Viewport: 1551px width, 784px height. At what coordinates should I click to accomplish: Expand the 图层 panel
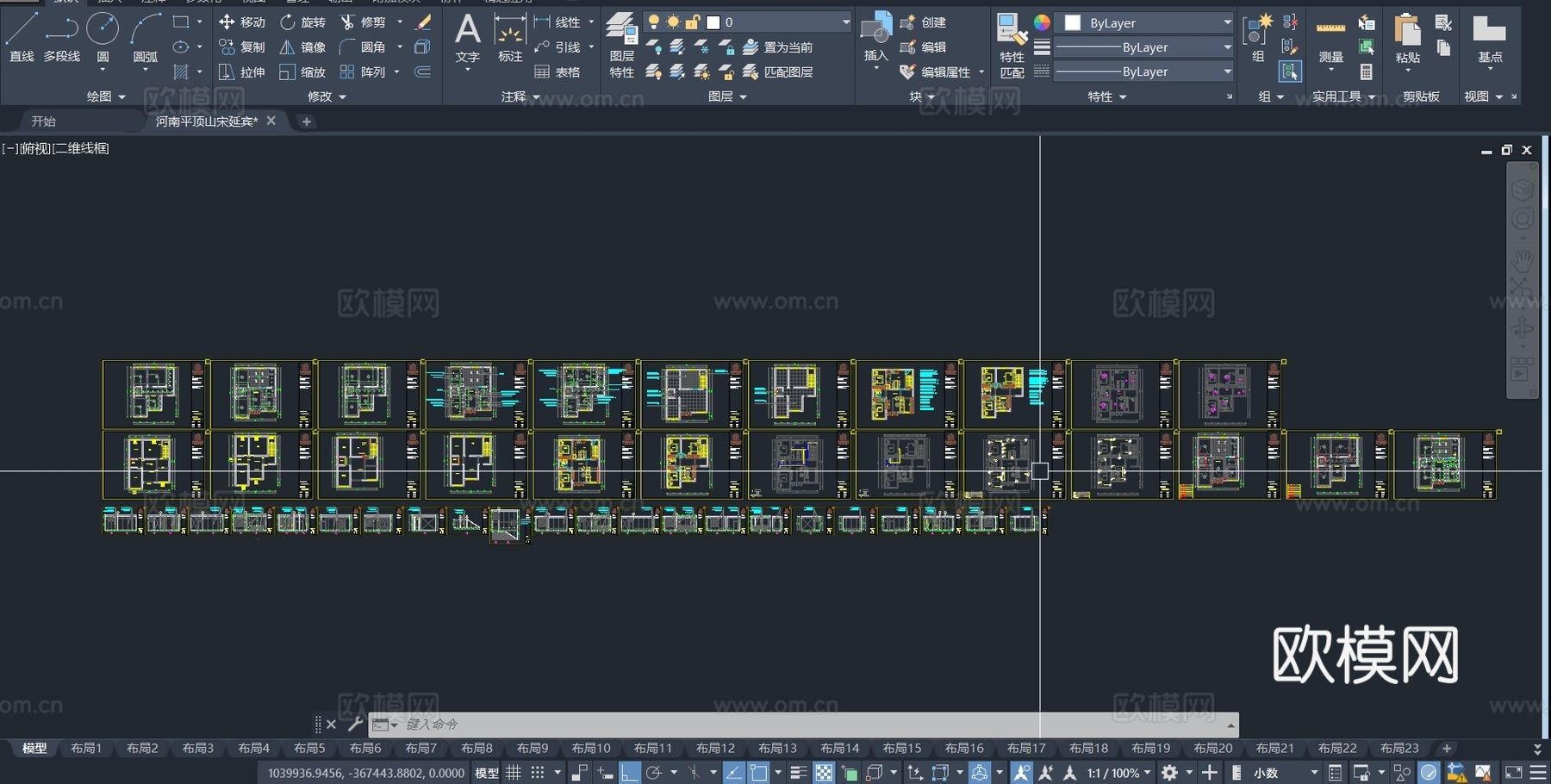click(727, 96)
